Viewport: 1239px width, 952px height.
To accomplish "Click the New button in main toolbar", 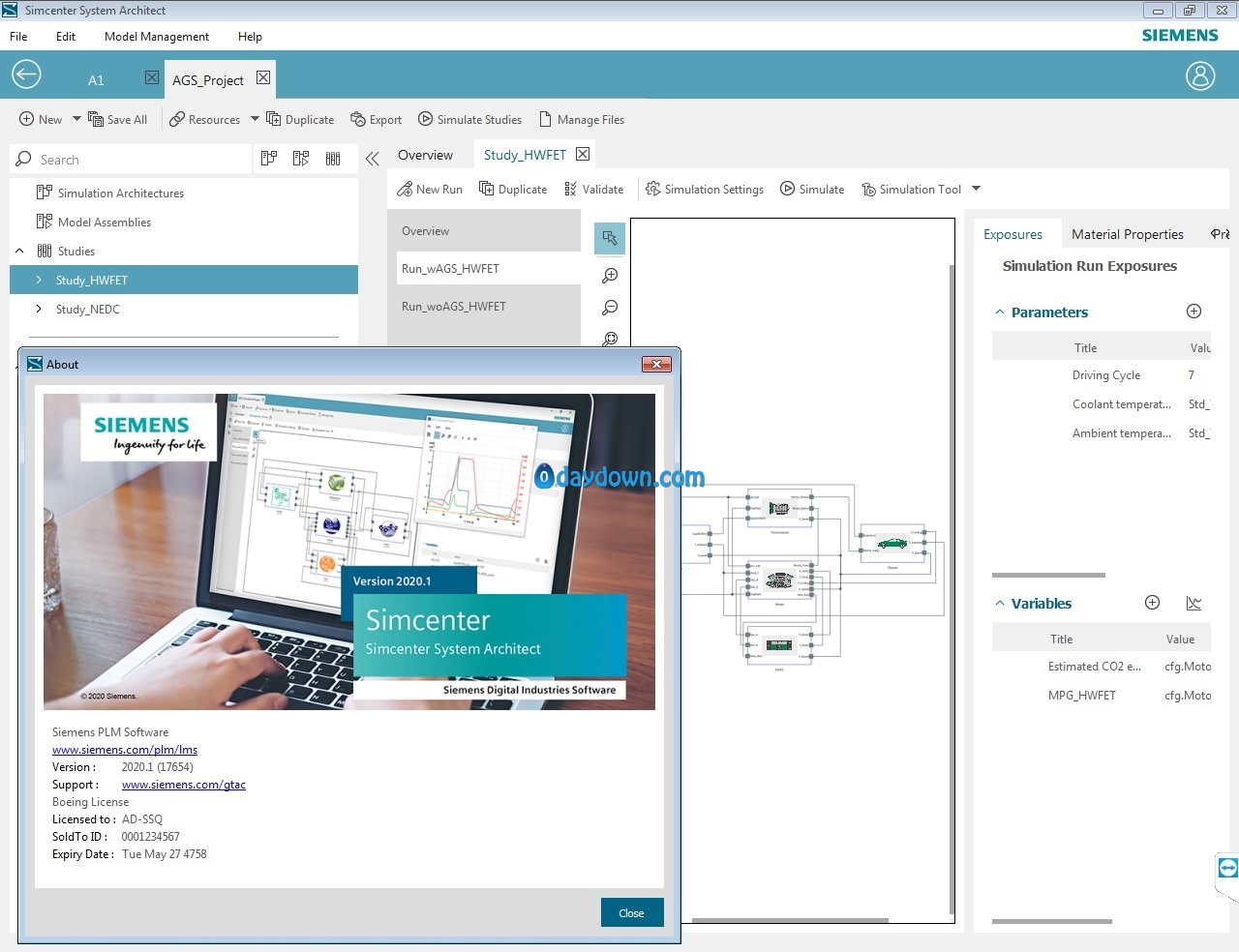I will click(x=41, y=119).
